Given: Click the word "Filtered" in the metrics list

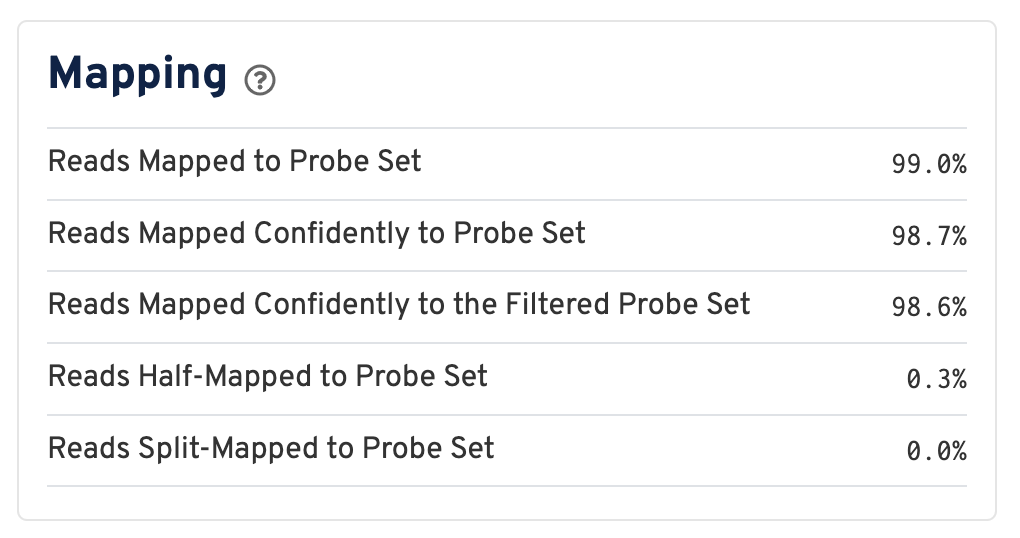Looking at the screenshot, I should [563, 305].
